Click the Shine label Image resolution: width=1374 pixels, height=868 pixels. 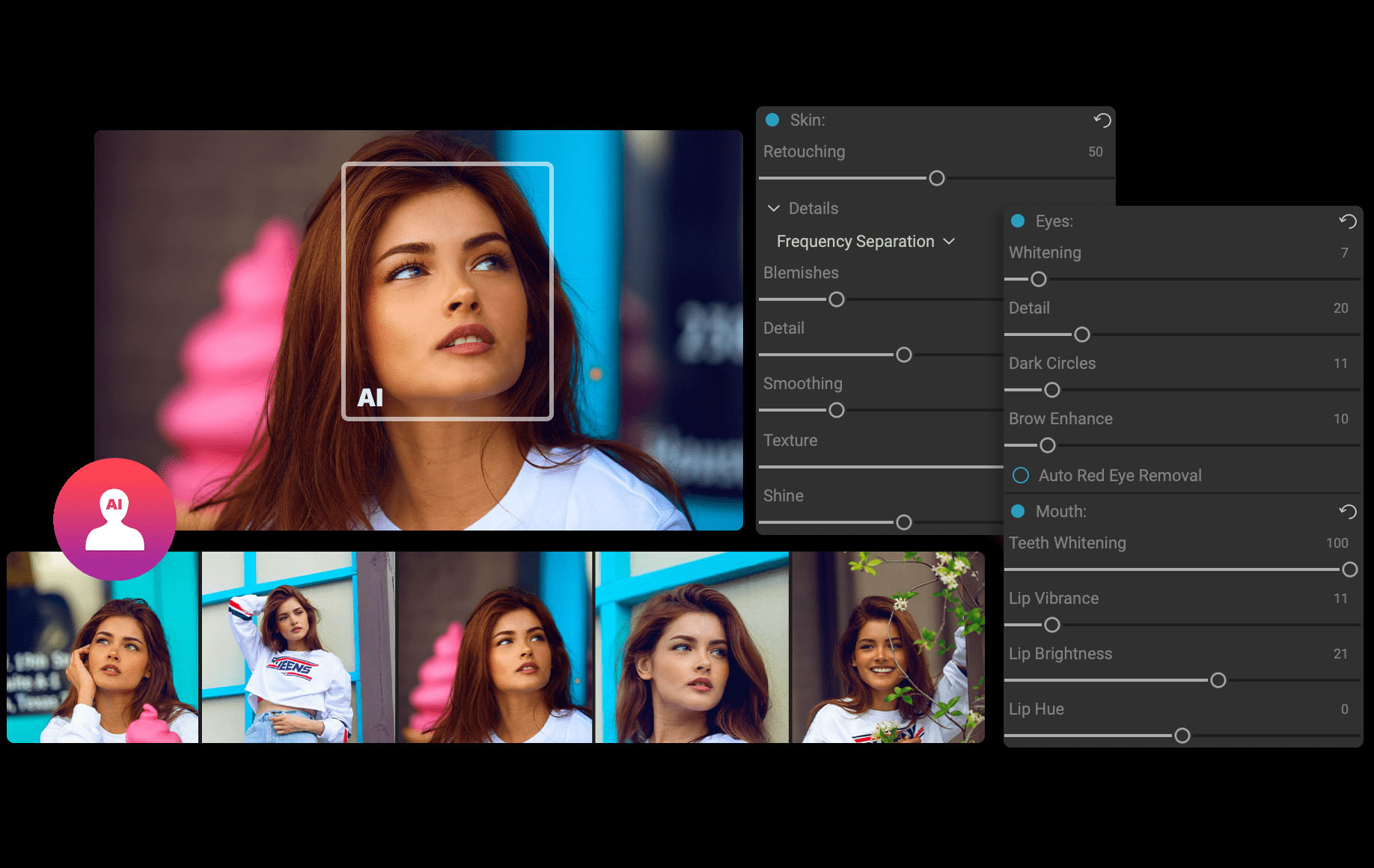tap(783, 495)
